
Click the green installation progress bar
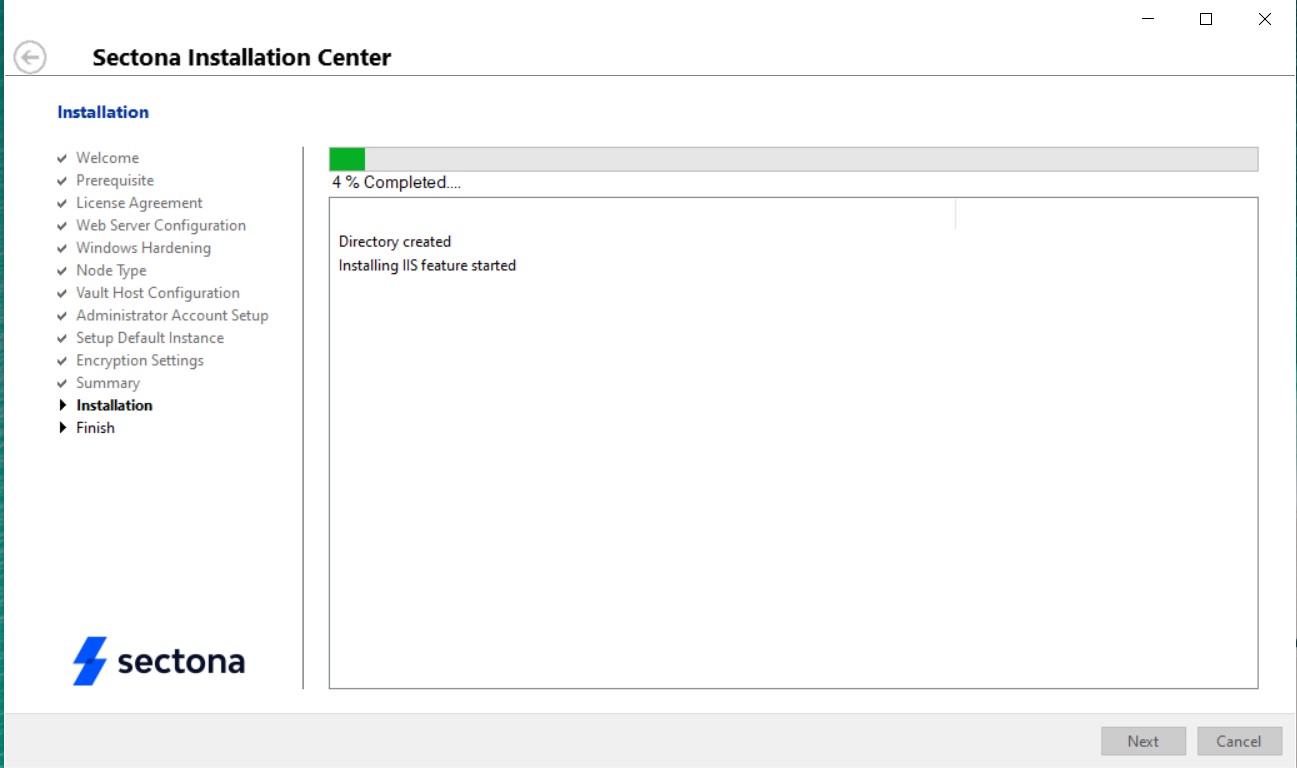[346, 157]
